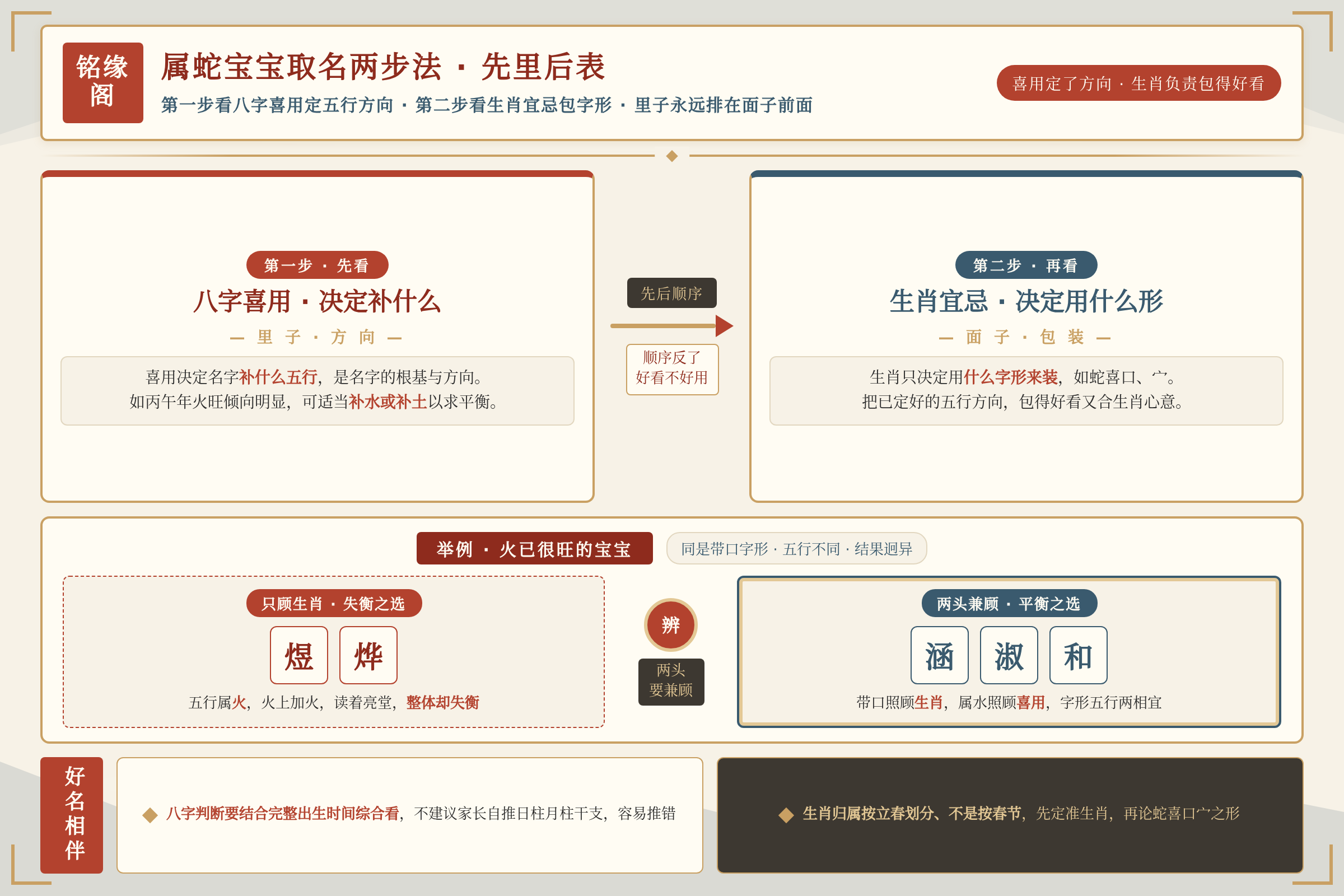The width and height of the screenshot is (1344, 896).
Task: Click the pill 喜用定了方向 · 生肖负责包得好看
Action: pos(1138,83)
